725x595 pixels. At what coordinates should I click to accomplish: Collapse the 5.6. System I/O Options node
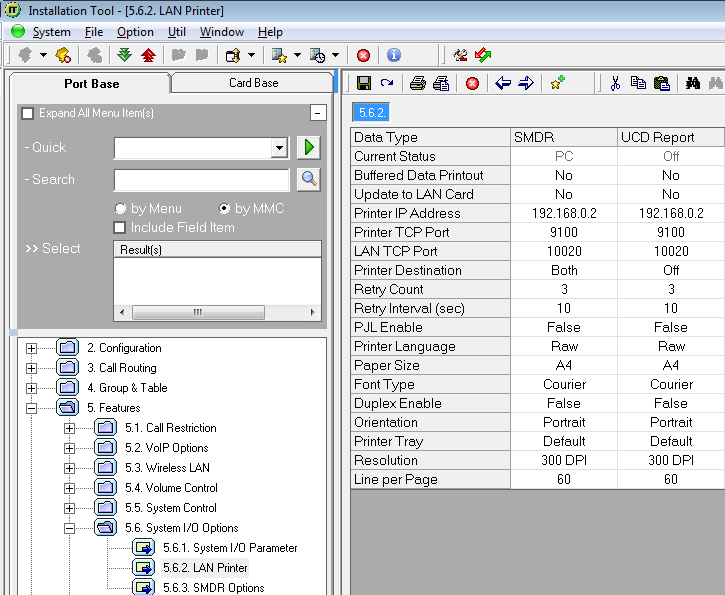(69, 528)
